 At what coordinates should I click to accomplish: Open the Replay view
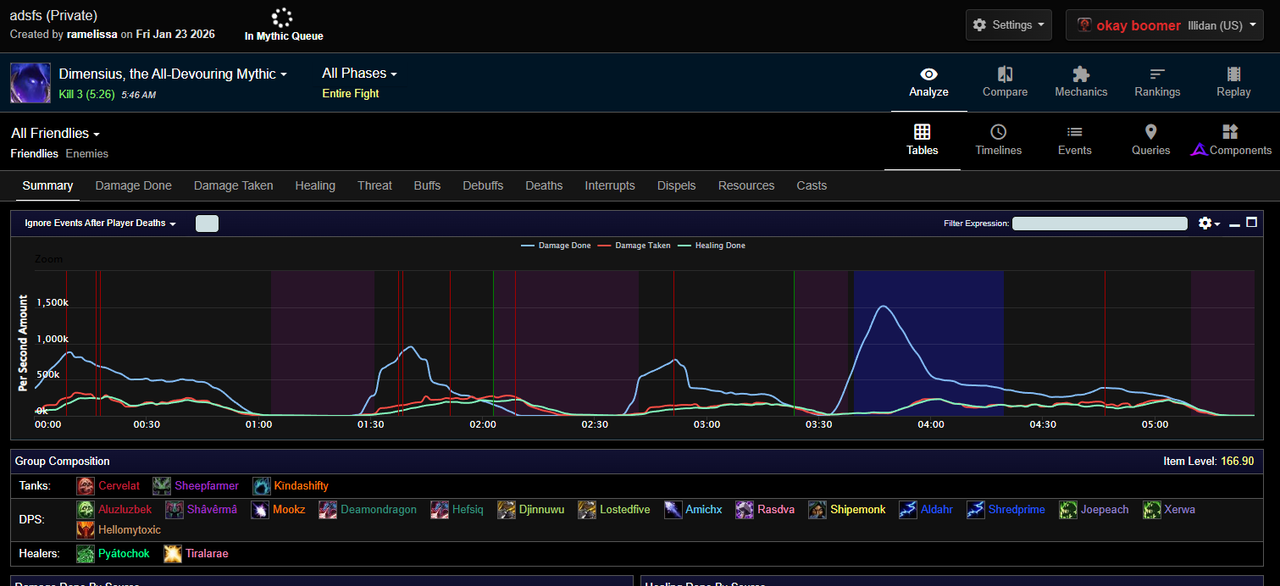pos(1233,82)
